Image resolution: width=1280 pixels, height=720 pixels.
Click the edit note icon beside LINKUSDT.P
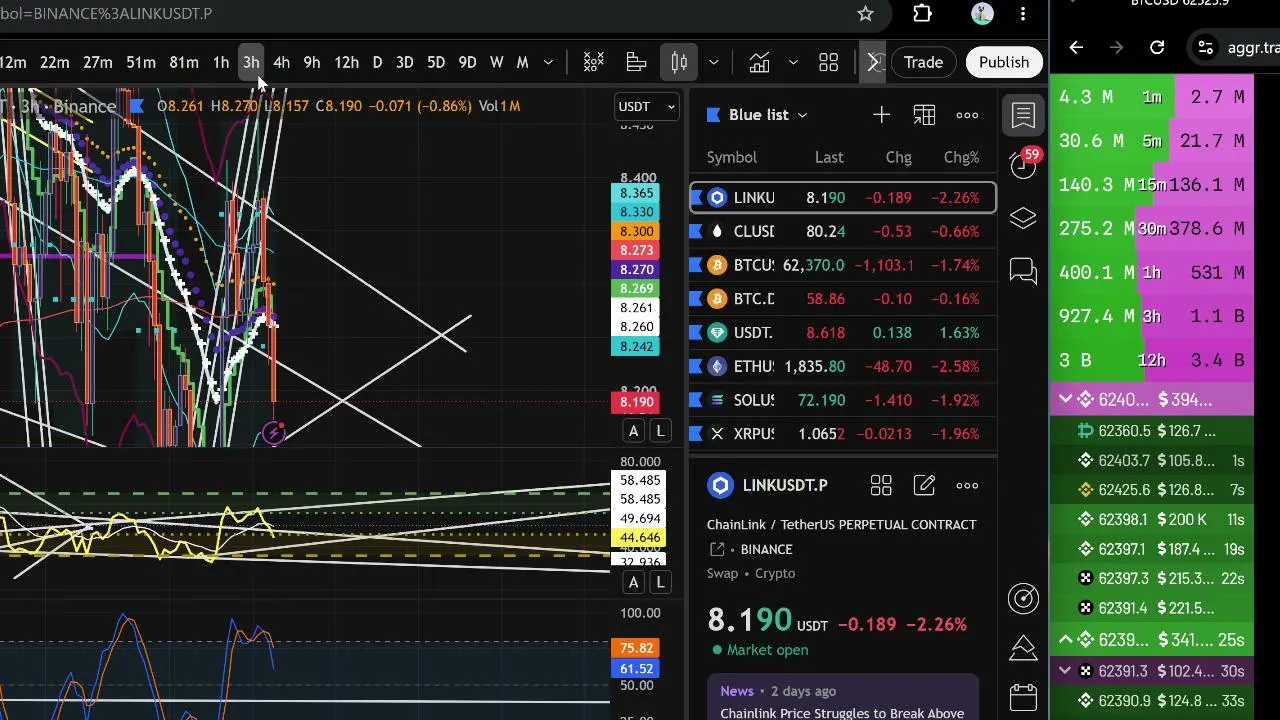coord(924,486)
